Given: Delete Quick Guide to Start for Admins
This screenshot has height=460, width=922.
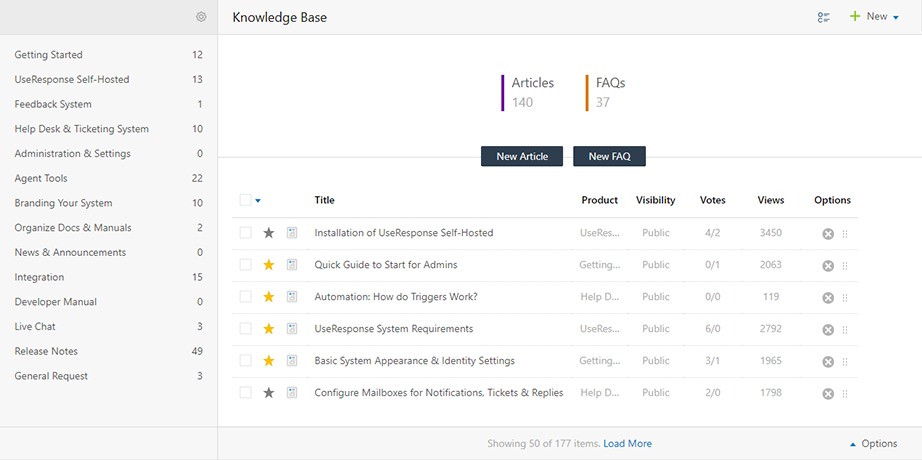Looking at the screenshot, I should tap(828, 266).
